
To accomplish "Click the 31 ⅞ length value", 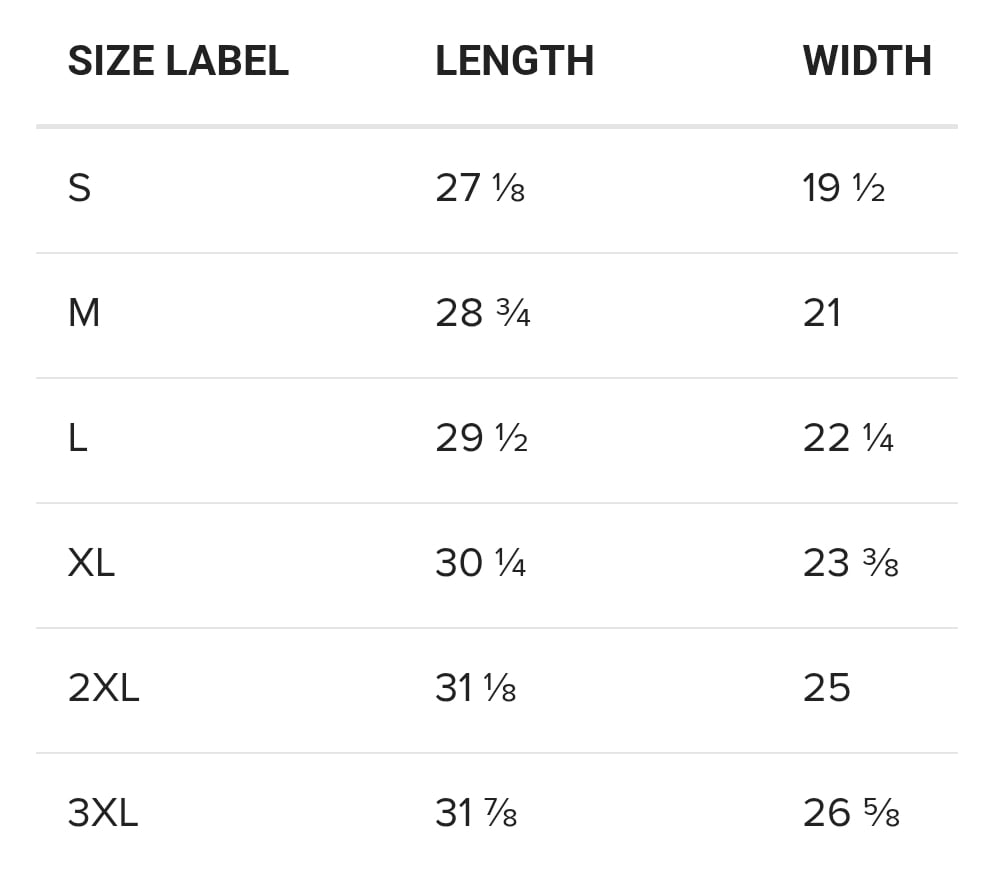I will click(x=476, y=813).
